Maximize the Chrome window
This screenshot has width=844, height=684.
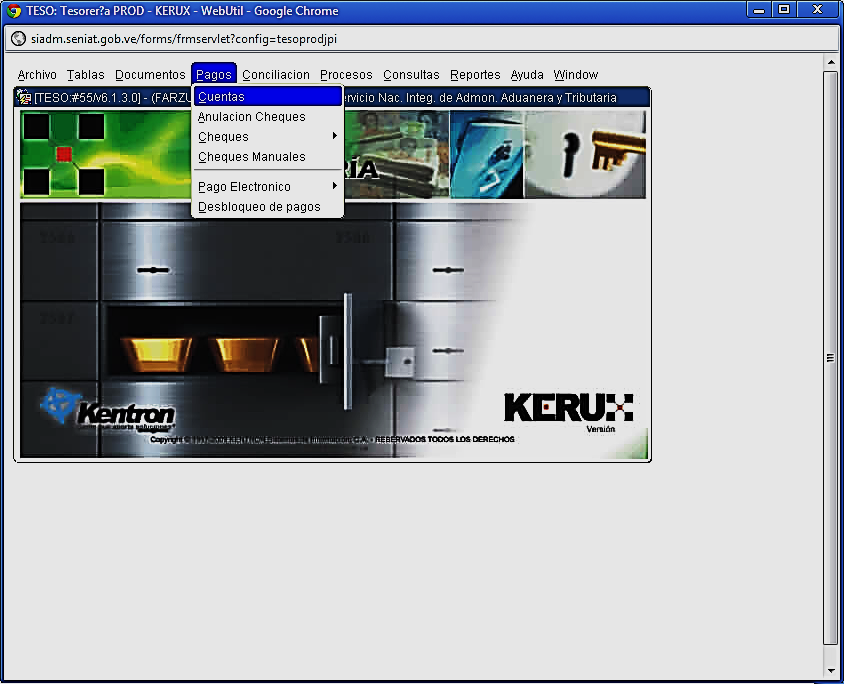click(784, 10)
